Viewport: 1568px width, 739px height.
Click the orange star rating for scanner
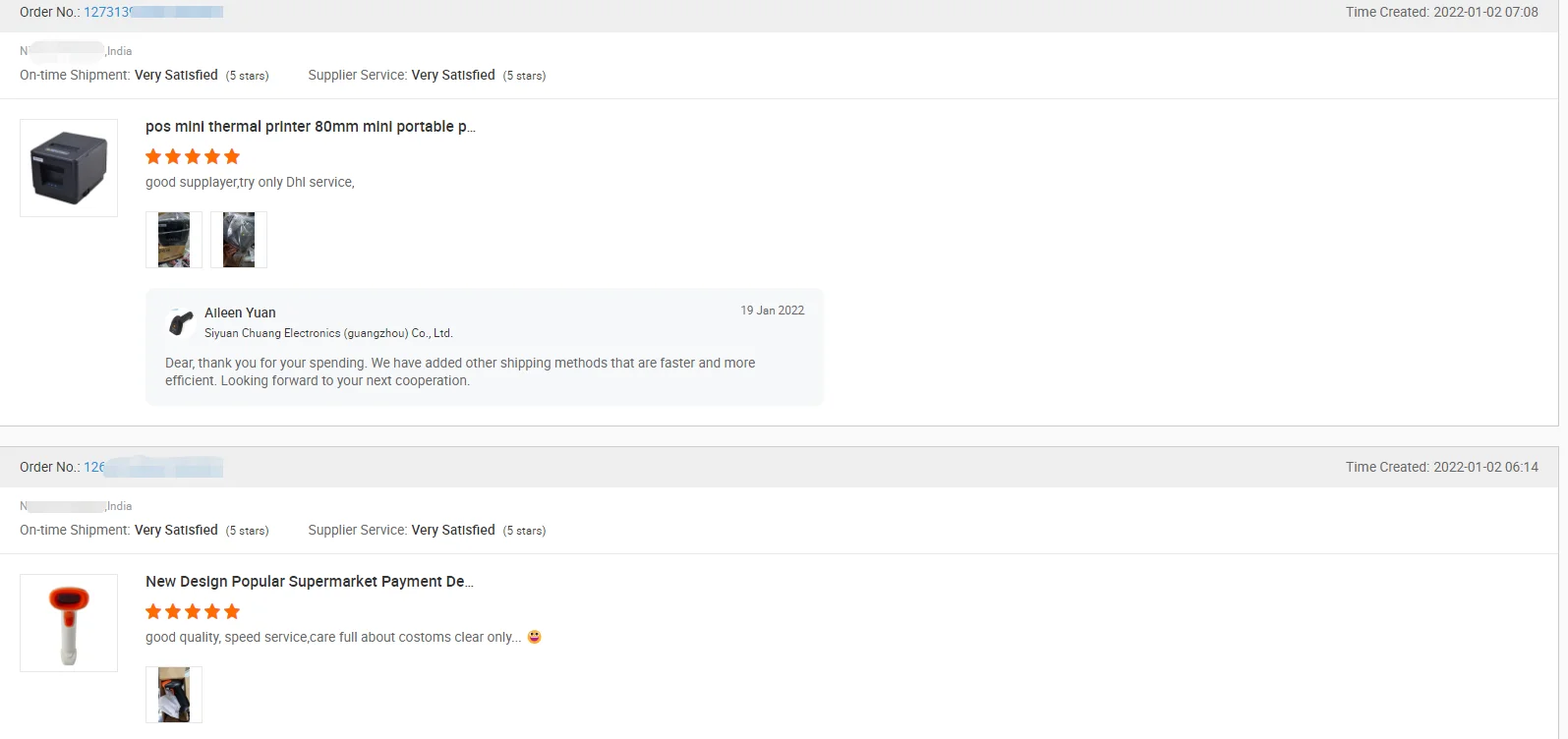(x=193, y=611)
